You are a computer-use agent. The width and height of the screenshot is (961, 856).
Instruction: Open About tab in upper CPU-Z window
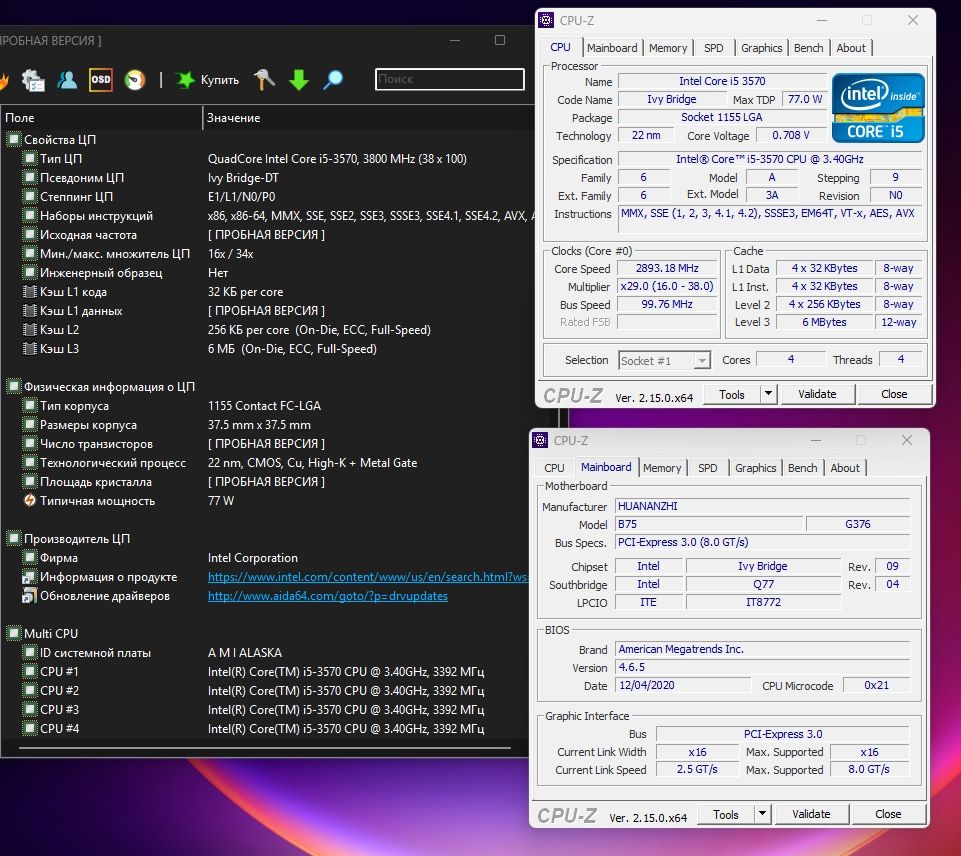click(x=851, y=48)
